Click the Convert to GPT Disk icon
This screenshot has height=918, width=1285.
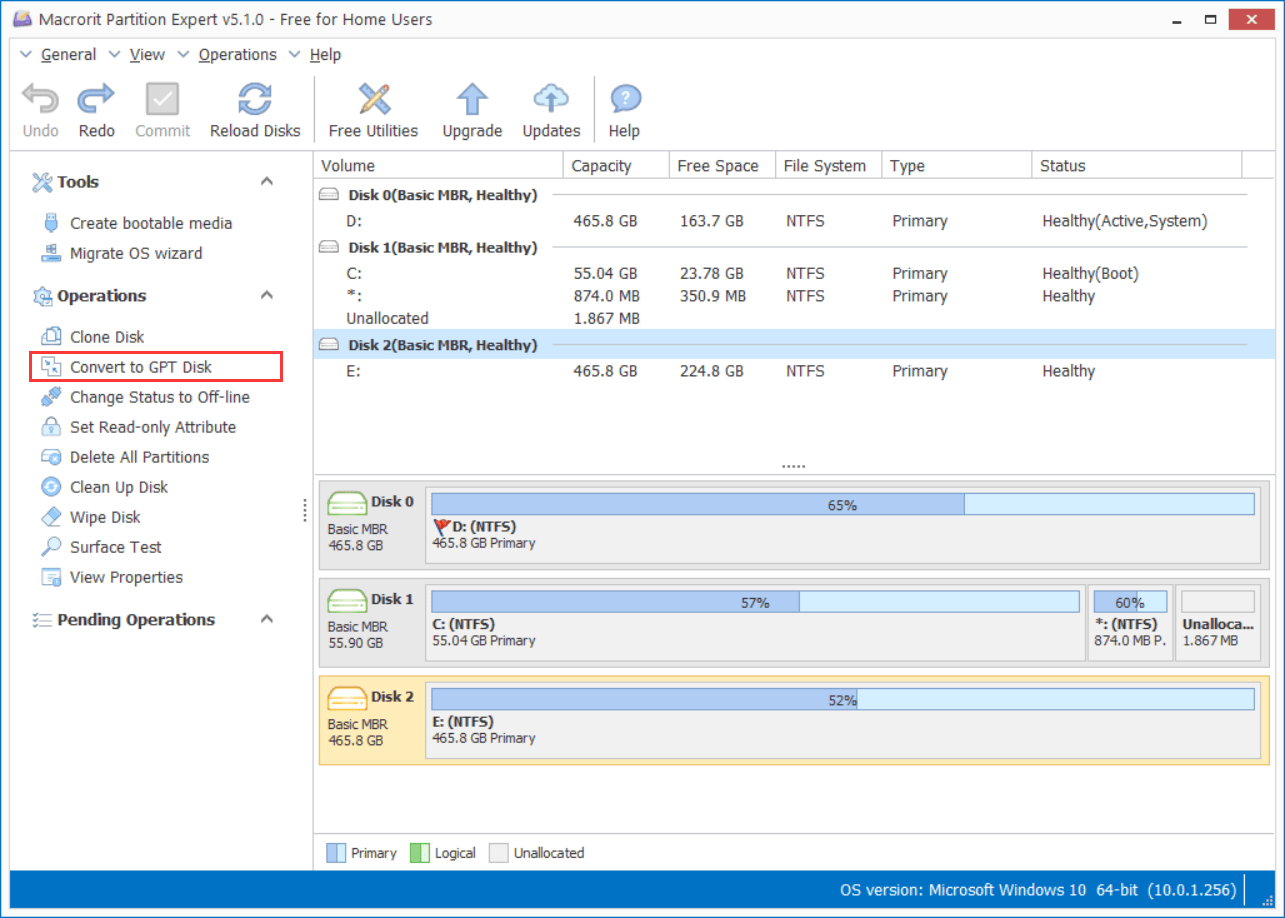(51, 367)
